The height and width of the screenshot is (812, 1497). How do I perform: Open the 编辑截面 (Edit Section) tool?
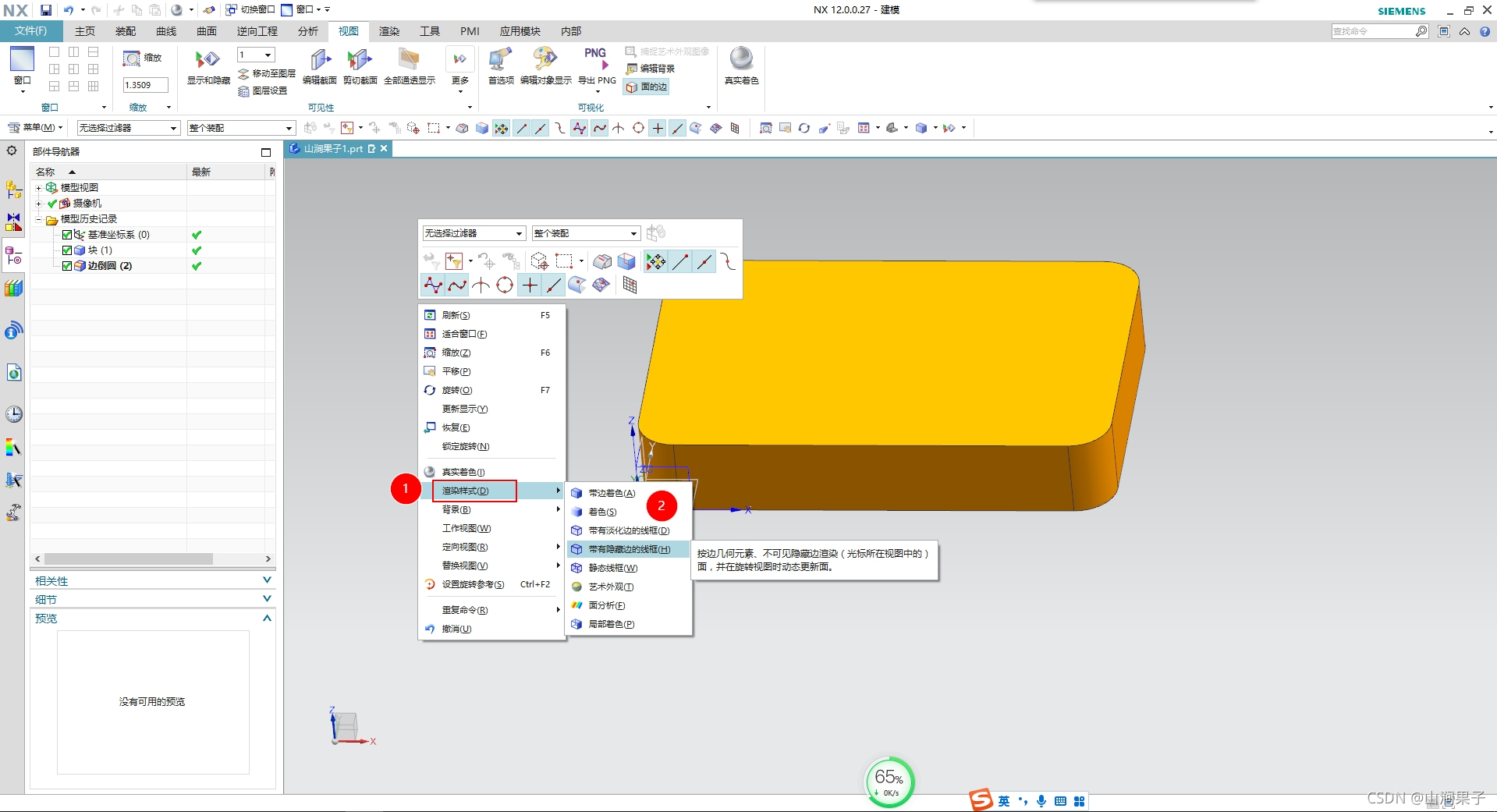pyautogui.click(x=320, y=60)
